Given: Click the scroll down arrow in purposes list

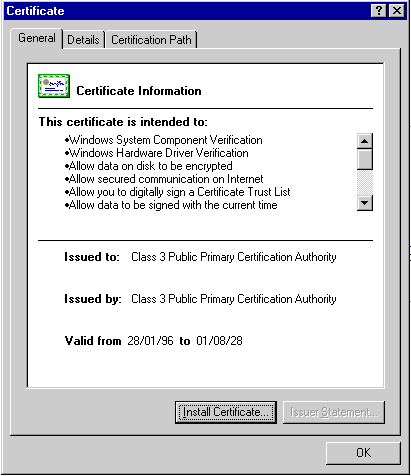Looking at the screenshot, I should [x=365, y=203].
